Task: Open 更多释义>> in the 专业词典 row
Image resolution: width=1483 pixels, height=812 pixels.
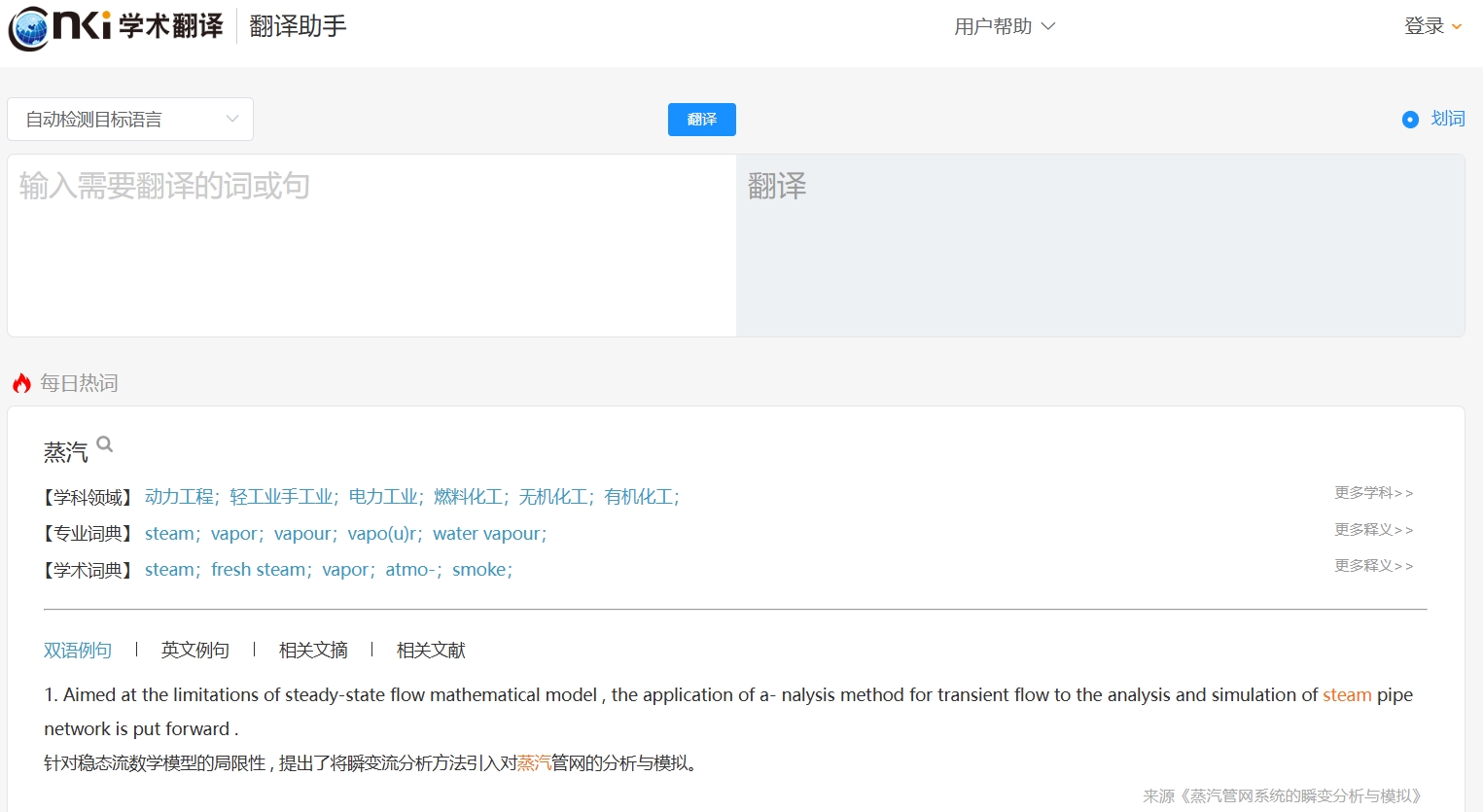Action: [x=1373, y=530]
